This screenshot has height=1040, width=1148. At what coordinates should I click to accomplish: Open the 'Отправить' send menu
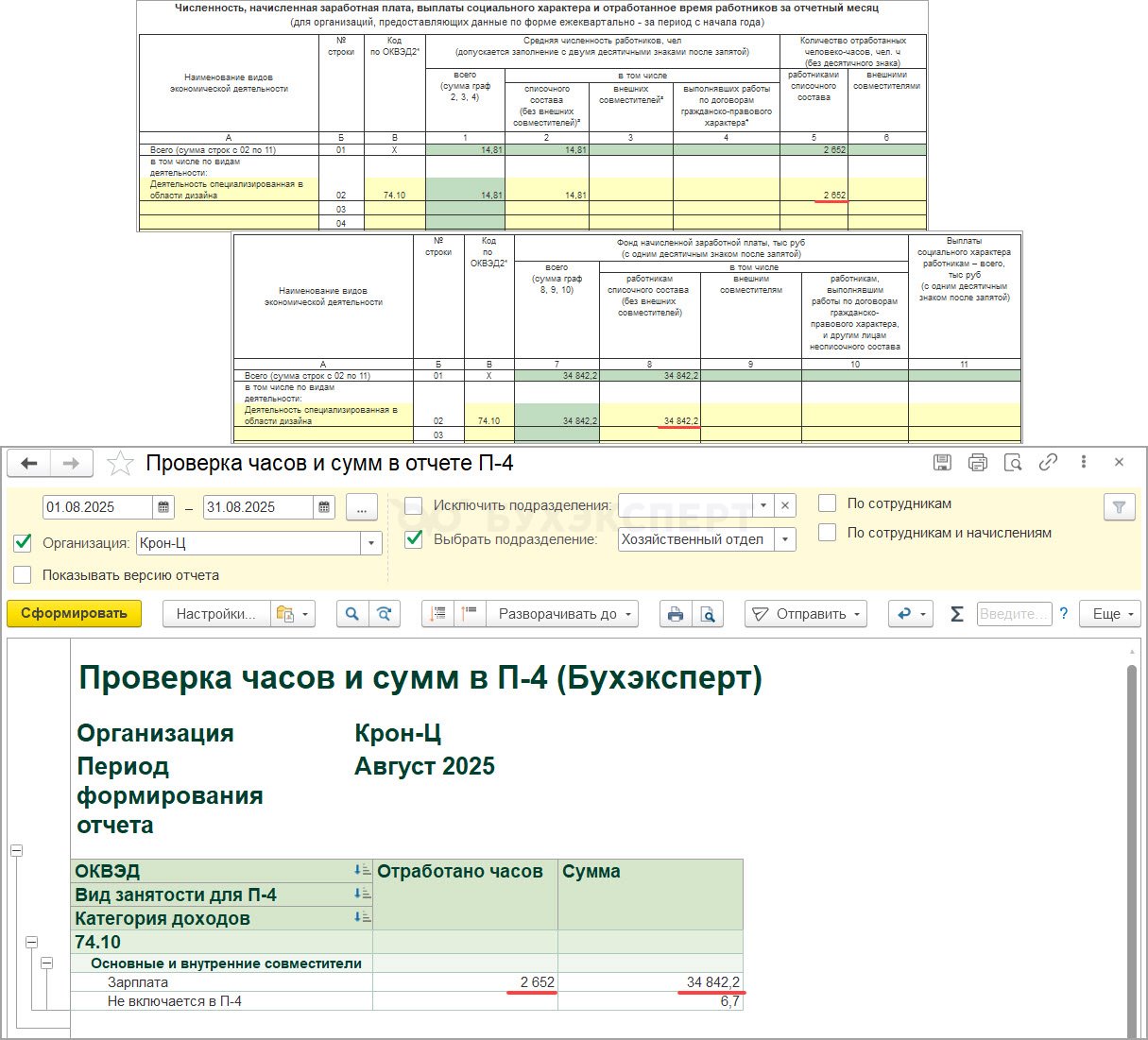807,614
